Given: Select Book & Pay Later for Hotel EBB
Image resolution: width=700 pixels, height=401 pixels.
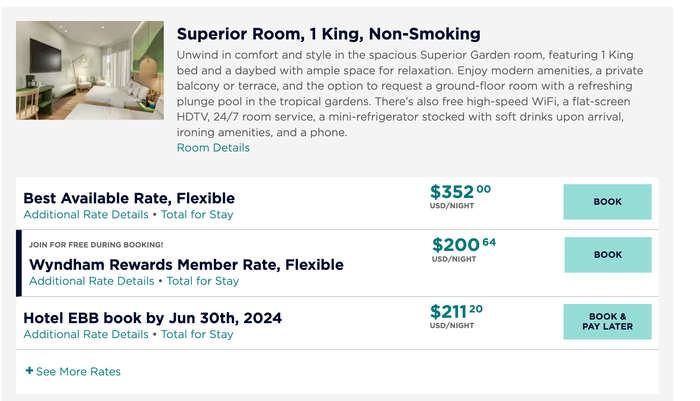Looking at the screenshot, I should (x=607, y=322).
